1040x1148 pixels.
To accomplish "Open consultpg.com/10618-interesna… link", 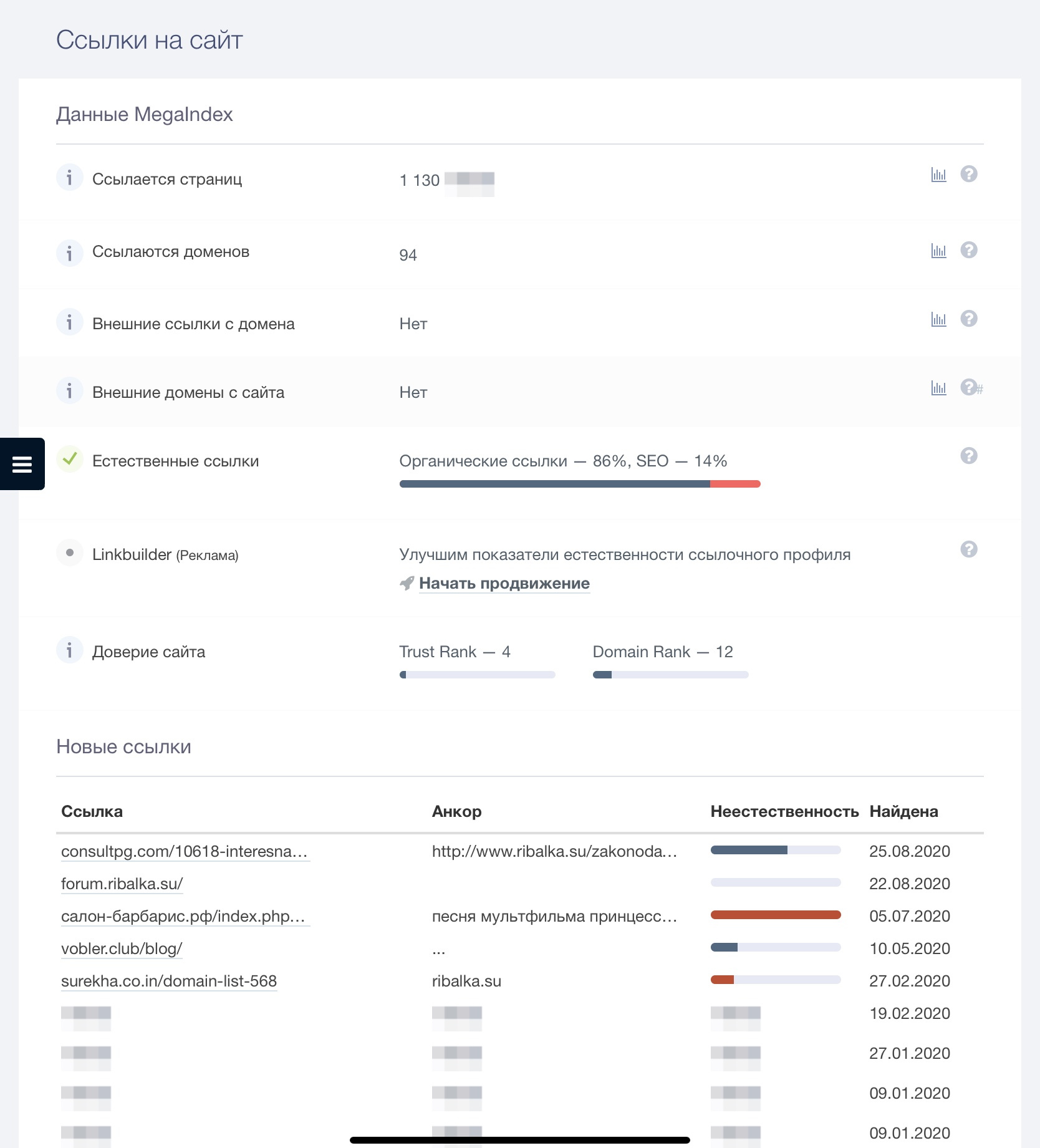I will (185, 851).
